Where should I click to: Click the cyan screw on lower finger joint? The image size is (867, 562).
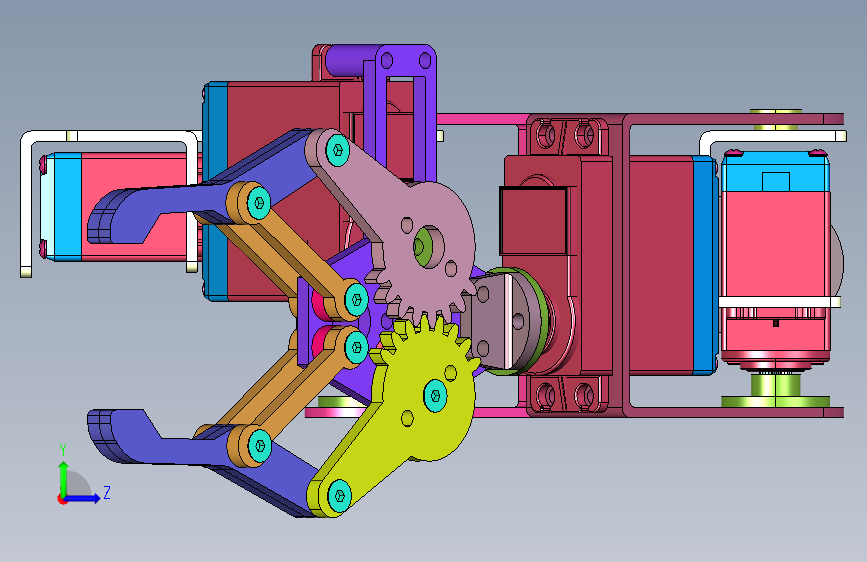(x=259, y=445)
